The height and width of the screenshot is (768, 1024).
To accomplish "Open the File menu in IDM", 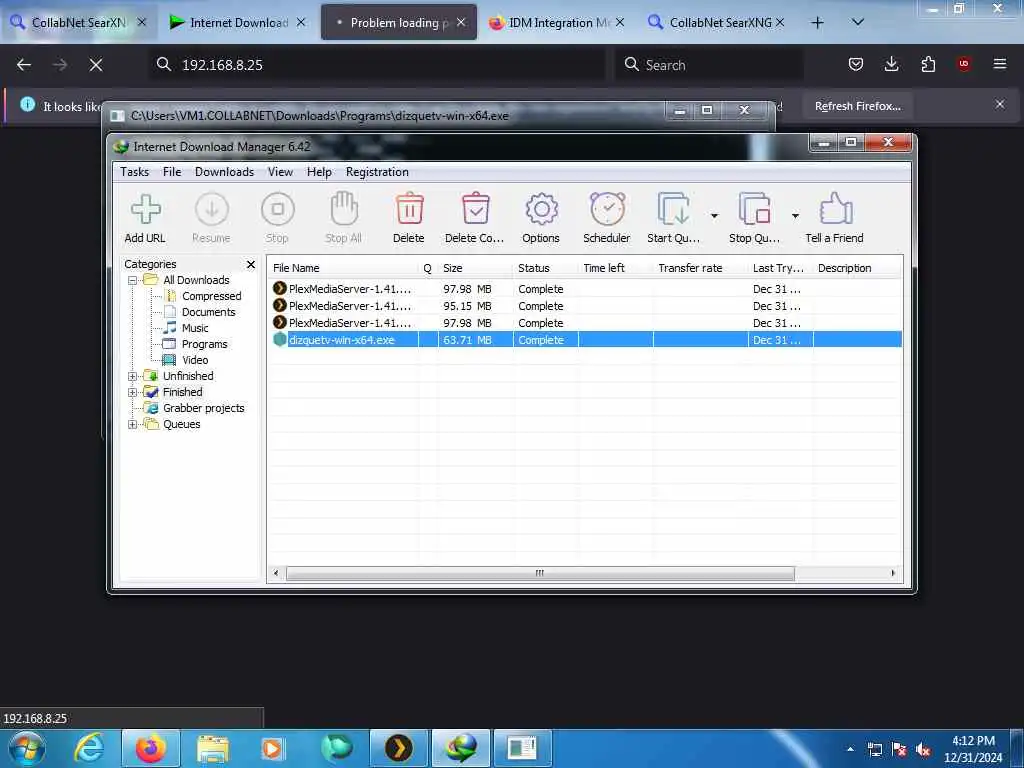I will 172,172.
